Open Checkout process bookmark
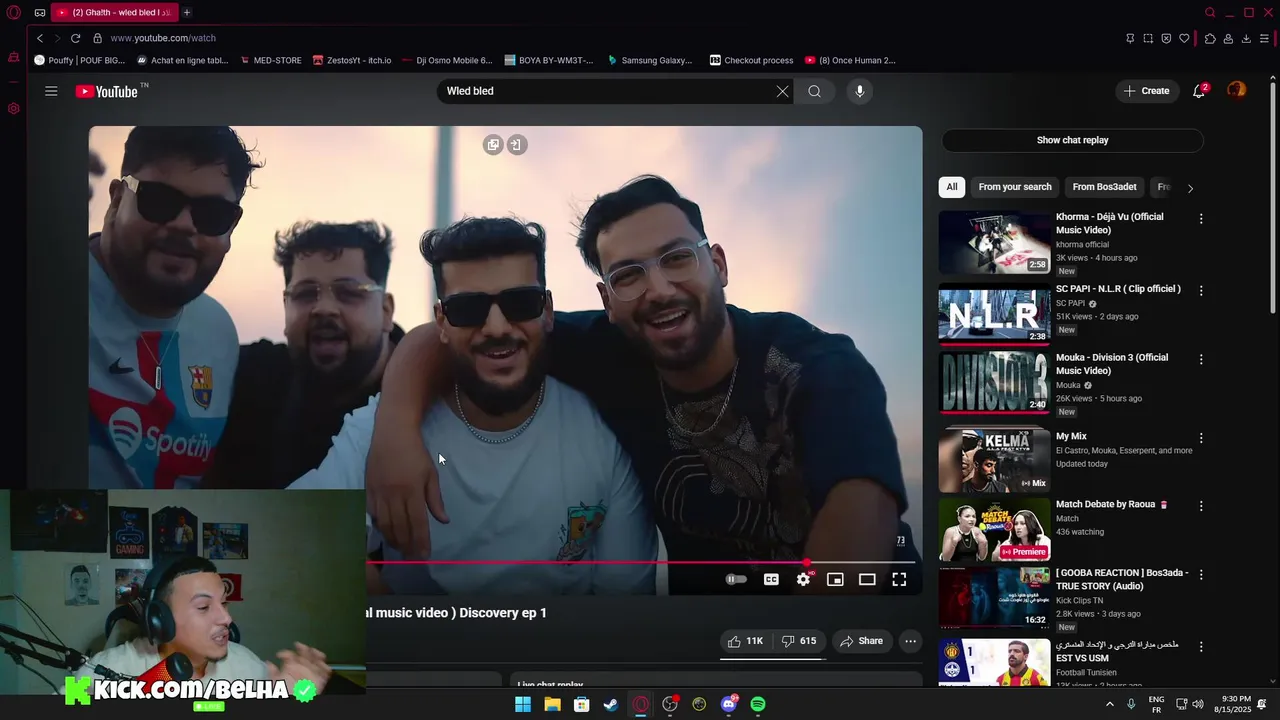 [751, 60]
